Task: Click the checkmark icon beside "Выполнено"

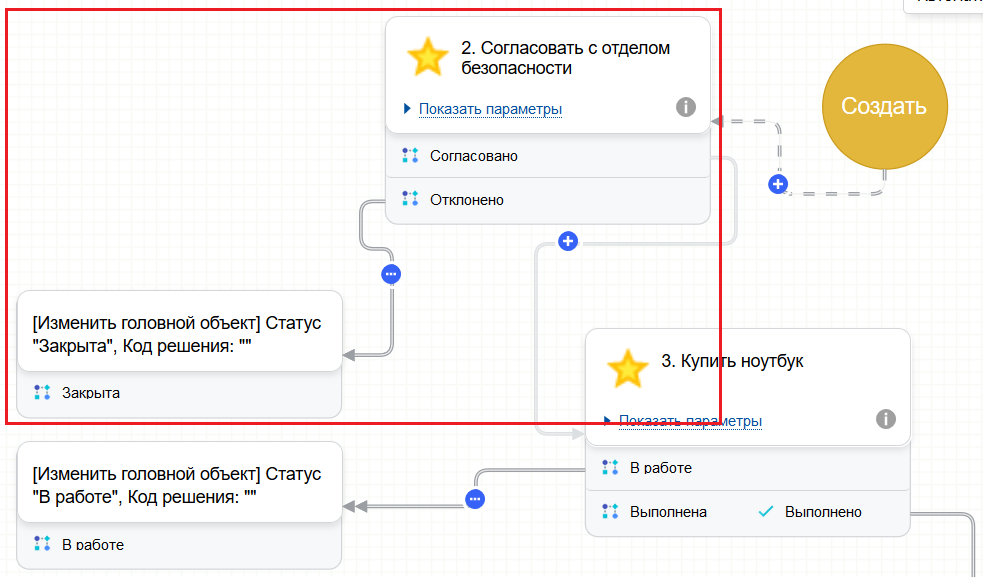Action: point(766,512)
